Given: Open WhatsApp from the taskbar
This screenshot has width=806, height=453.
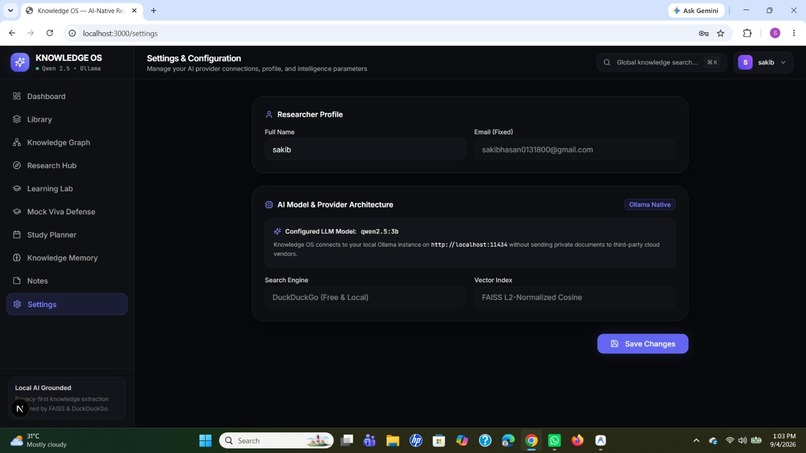Looking at the screenshot, I should 554,441.
